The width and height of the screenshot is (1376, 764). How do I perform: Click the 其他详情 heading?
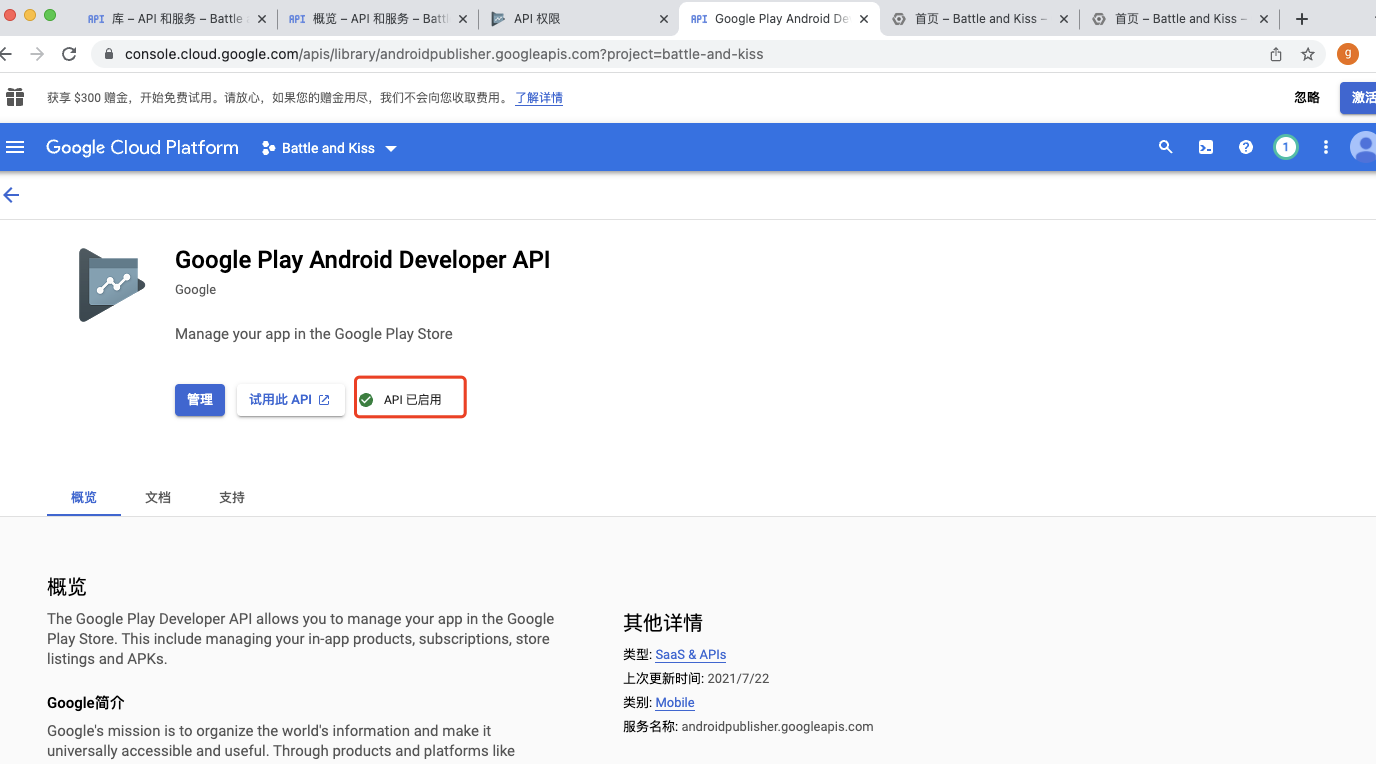(x=663, y=623)
